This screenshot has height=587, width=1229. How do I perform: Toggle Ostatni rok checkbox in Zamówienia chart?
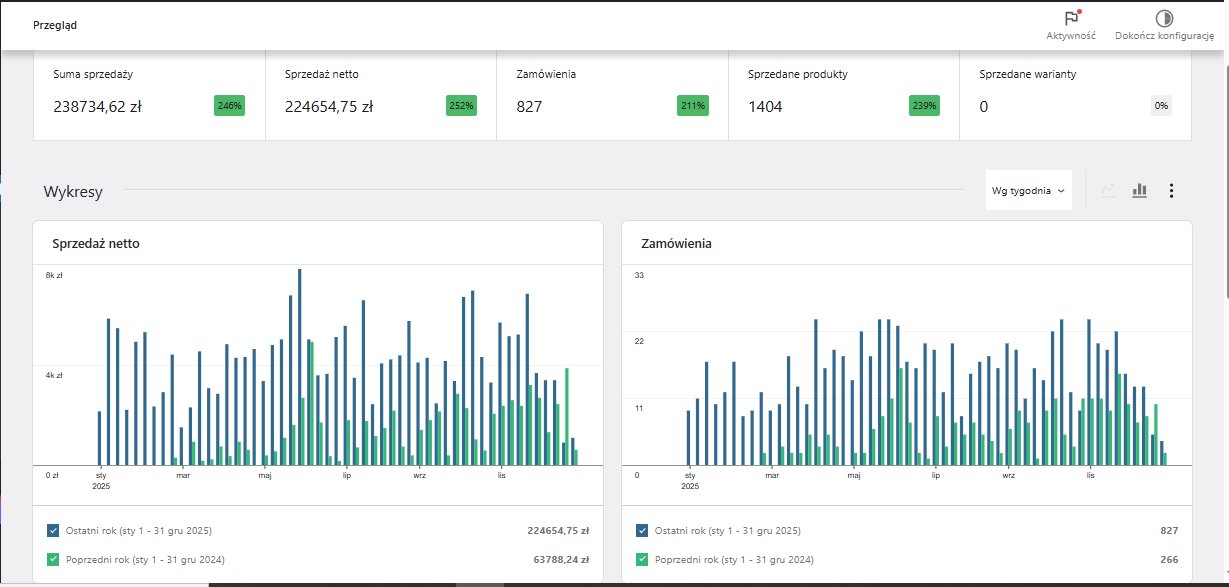[x=642, y=530]
